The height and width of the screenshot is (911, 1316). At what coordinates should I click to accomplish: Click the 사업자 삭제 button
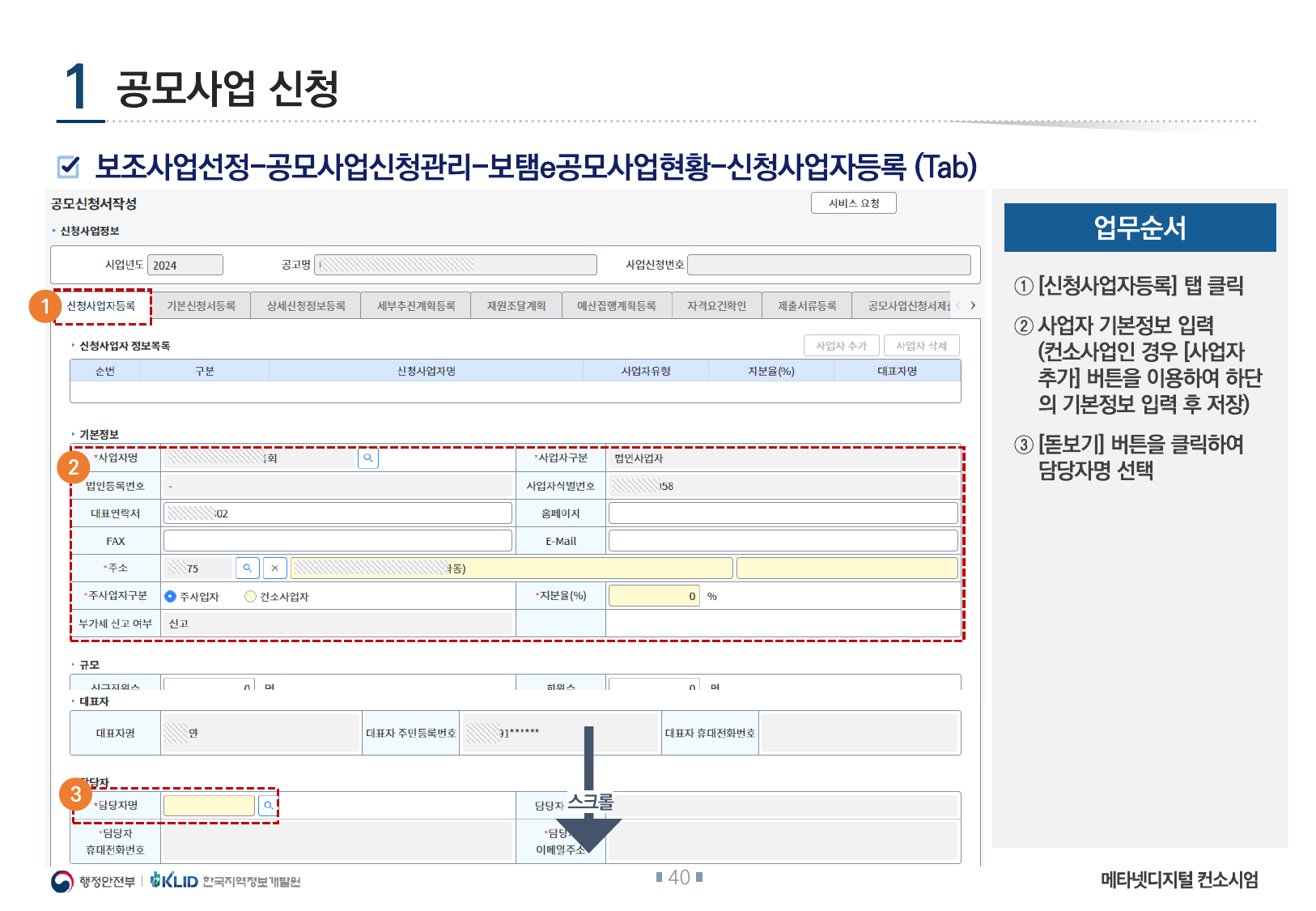[x=921, y=346]
